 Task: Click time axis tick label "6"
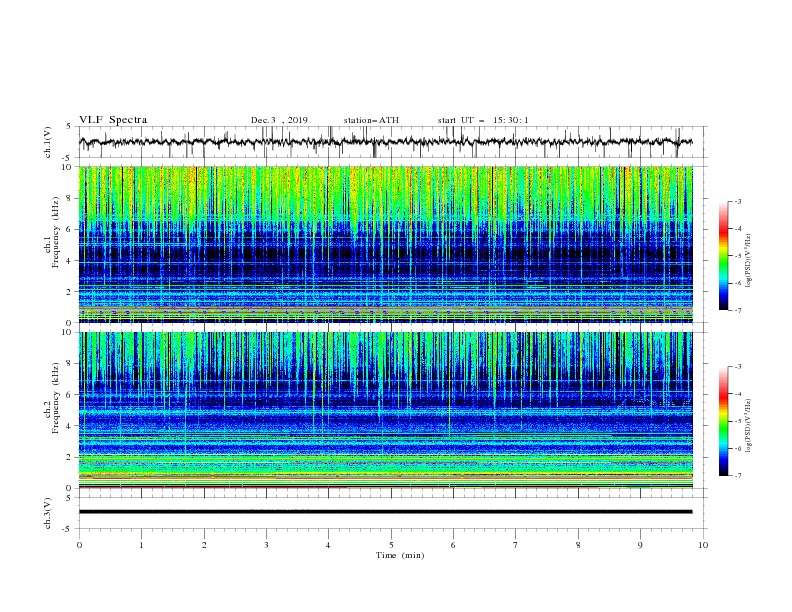[454, 545]
